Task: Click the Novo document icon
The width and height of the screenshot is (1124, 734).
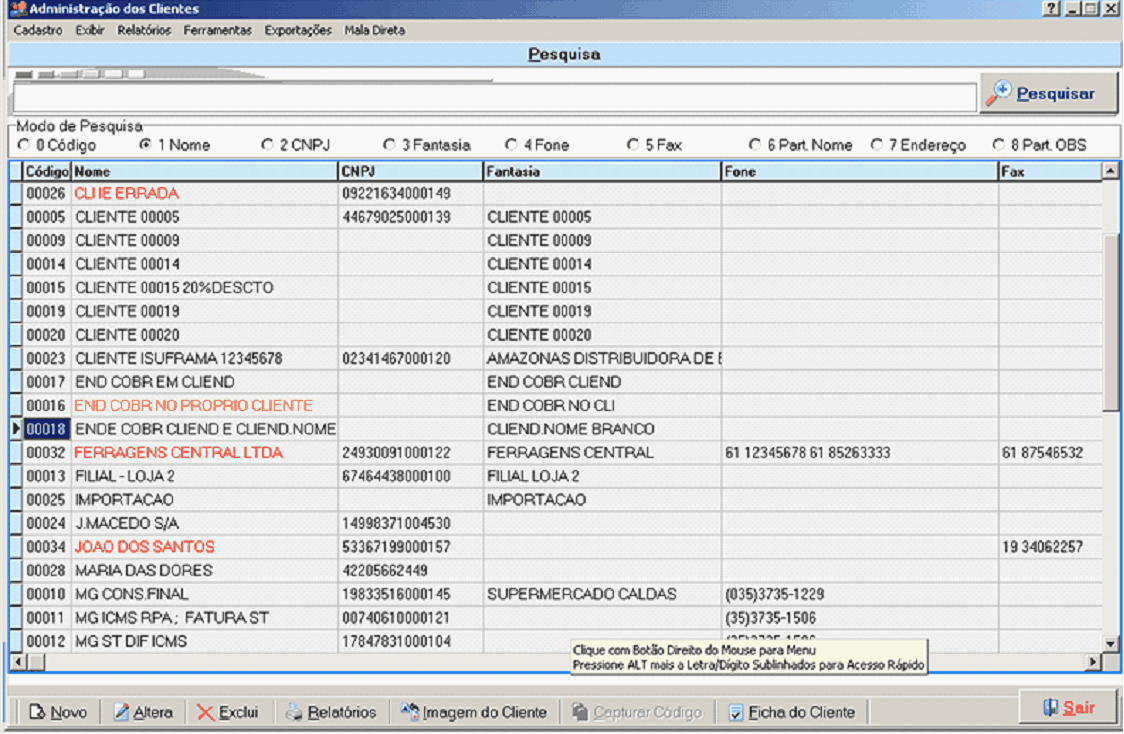Action: point(37,712)
